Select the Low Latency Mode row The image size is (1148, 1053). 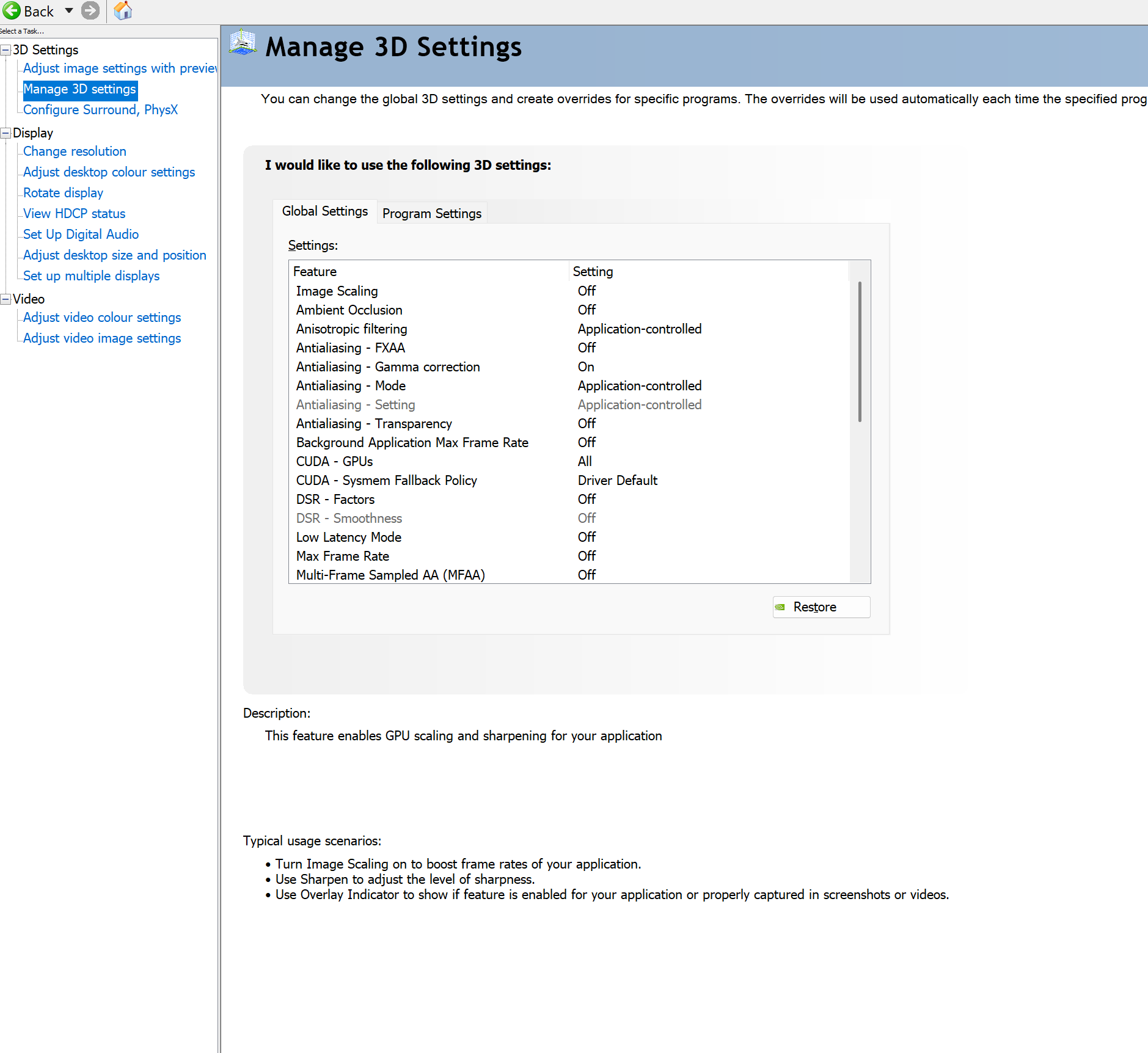(348, 537)
